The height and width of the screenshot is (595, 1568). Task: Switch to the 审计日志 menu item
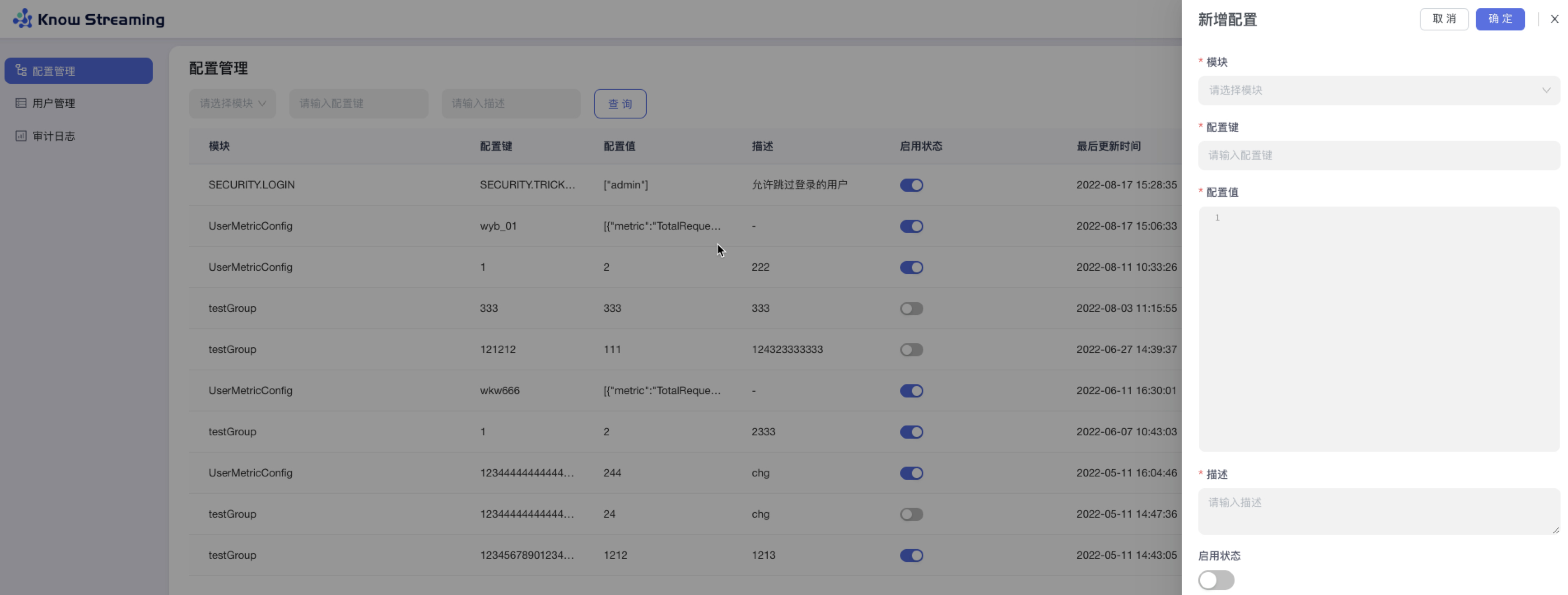click(54, 136)
